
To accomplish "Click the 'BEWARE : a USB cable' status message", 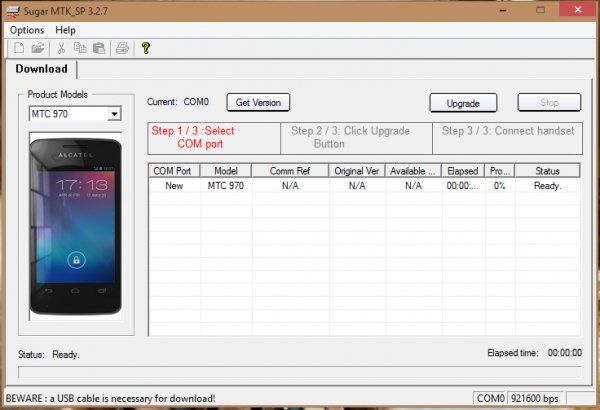I will tap(111, 399).
